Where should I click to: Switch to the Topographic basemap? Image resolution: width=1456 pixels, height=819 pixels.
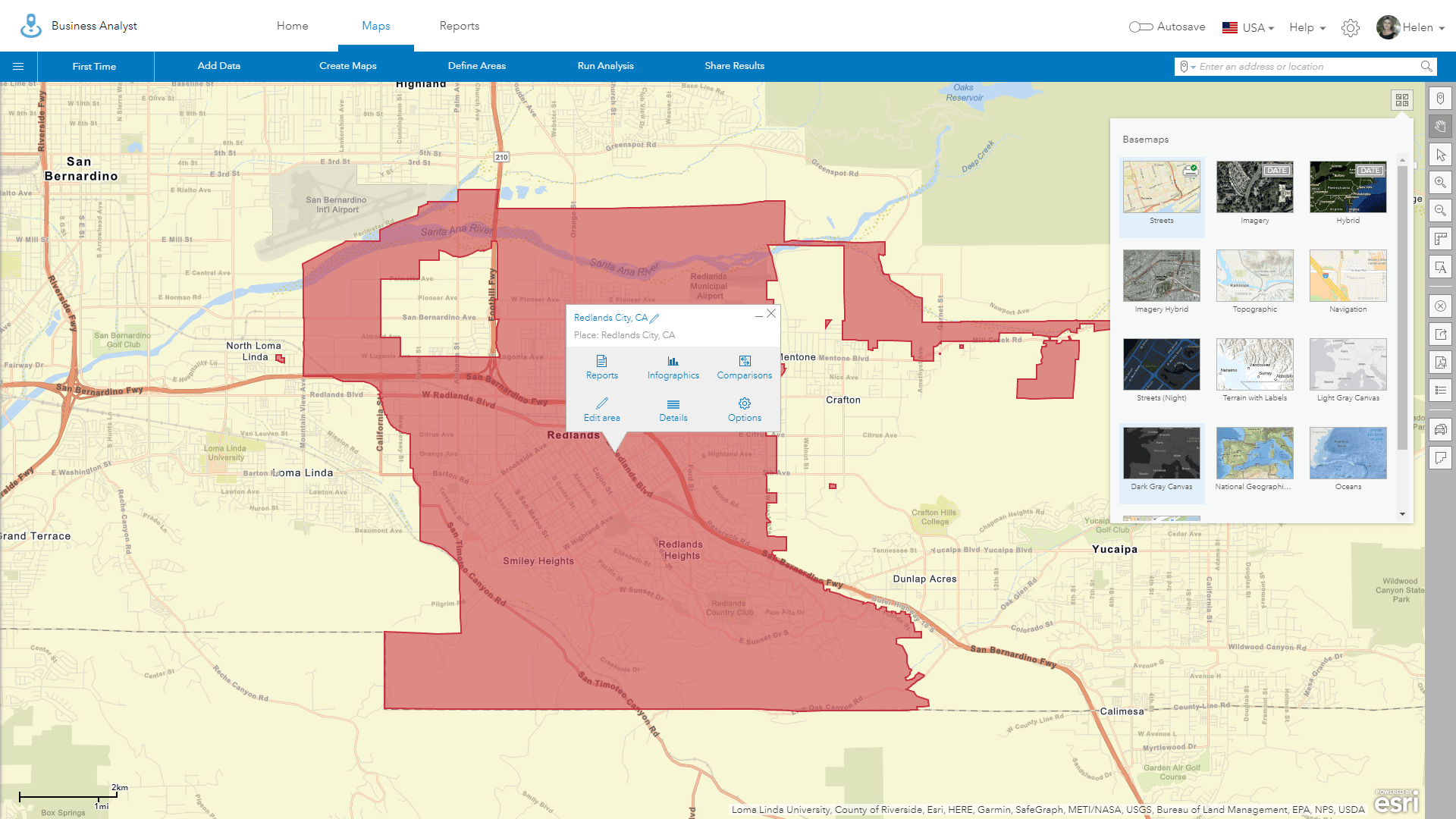point(1254,277)
